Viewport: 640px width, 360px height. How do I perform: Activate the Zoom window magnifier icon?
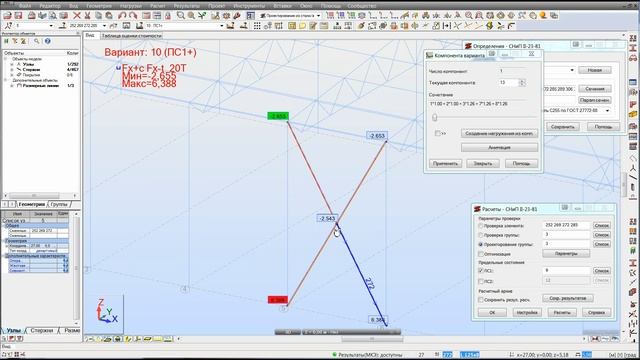(x=180, y=16)
